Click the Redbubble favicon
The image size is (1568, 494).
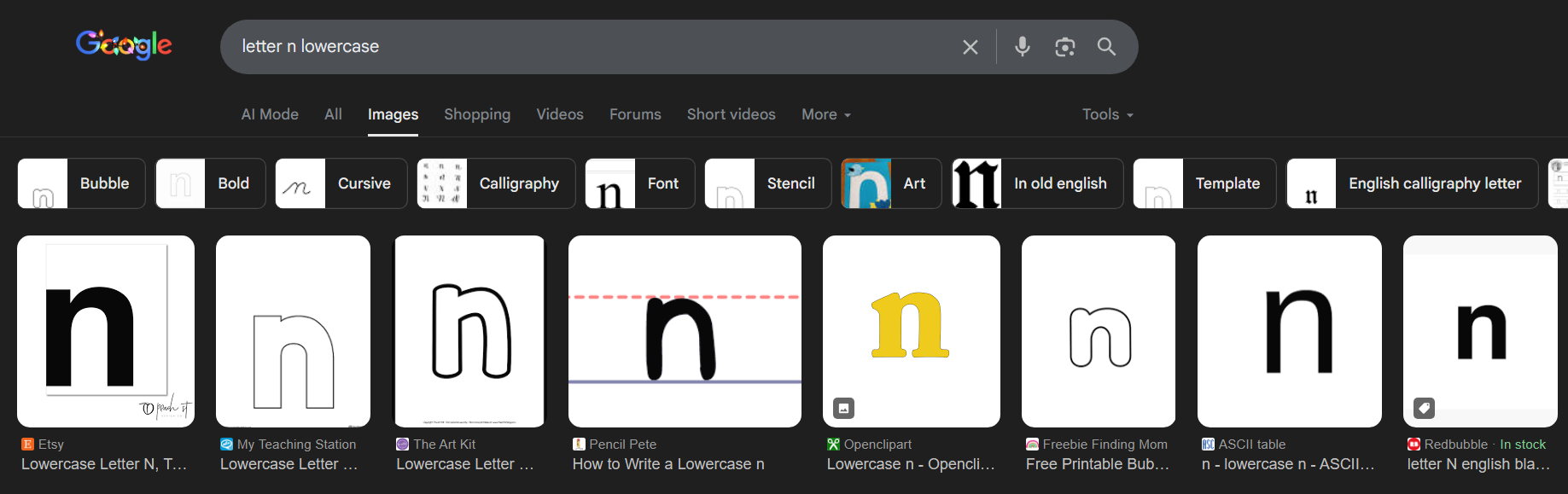tap(1414, 445)
